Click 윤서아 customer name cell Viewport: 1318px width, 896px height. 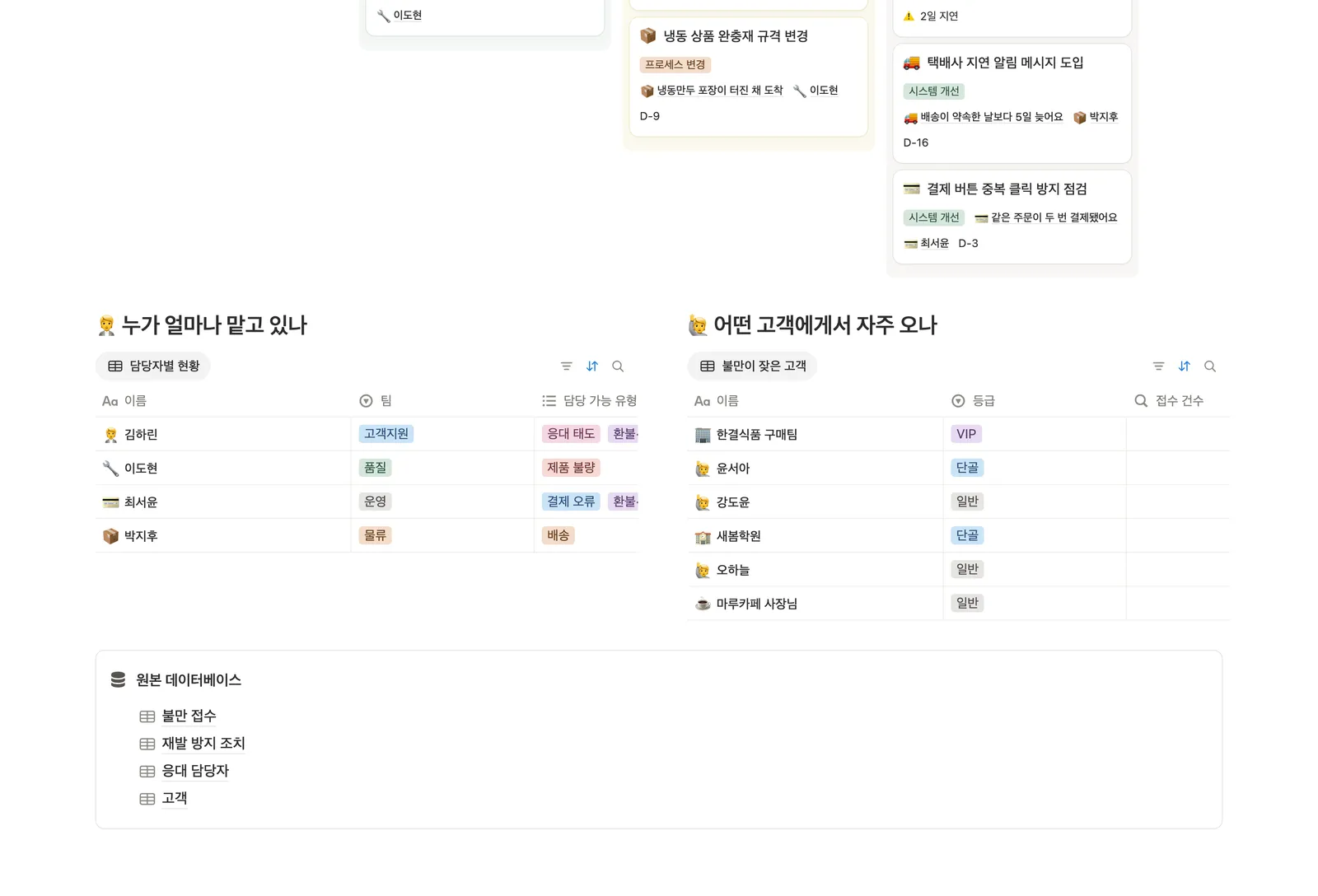coord(815,469)
